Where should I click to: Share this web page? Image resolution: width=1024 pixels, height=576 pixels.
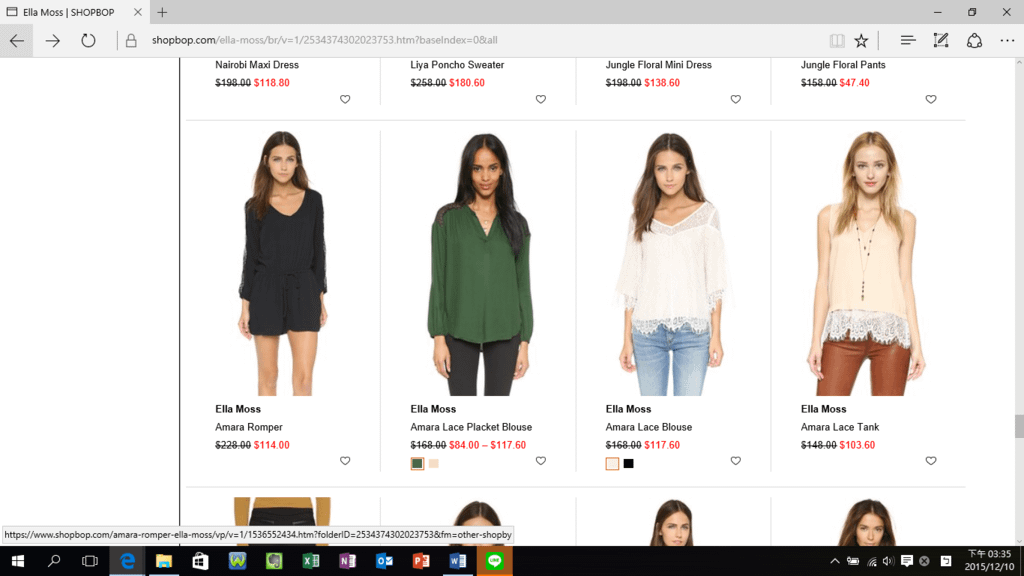point(974,40)
